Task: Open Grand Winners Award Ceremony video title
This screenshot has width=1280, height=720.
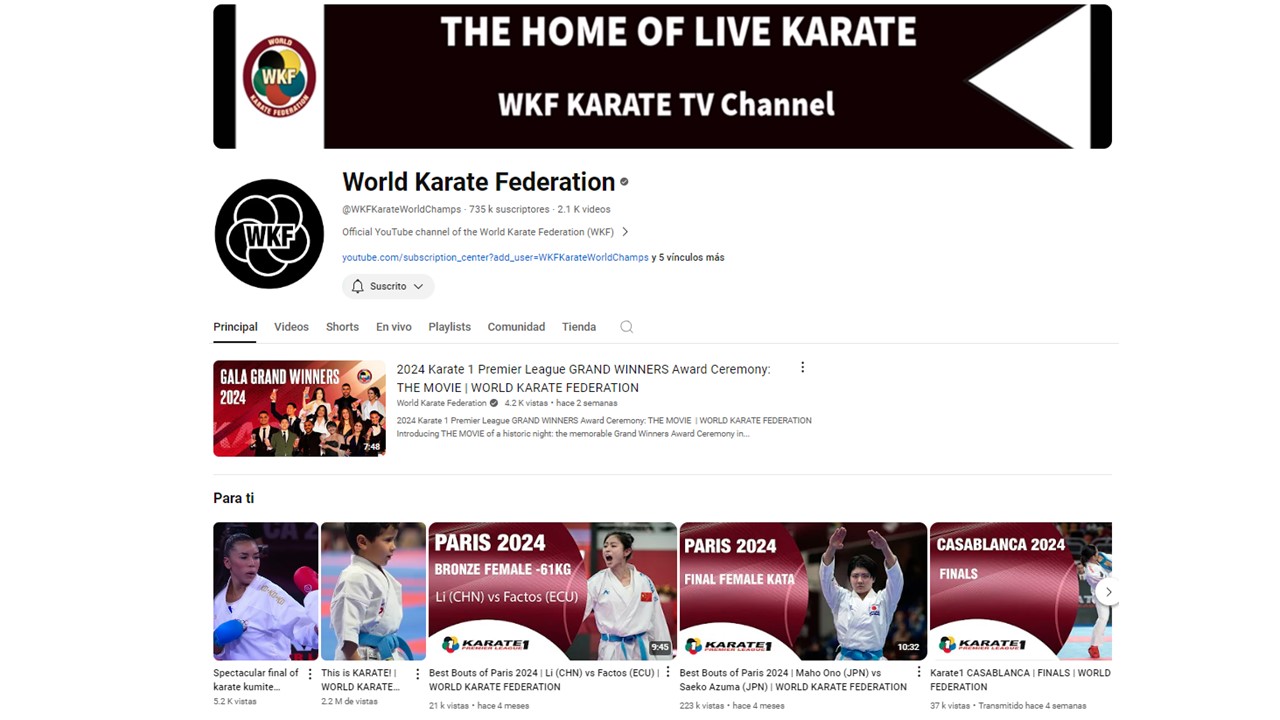Action: pyautogui.click(x=583, y=378)
